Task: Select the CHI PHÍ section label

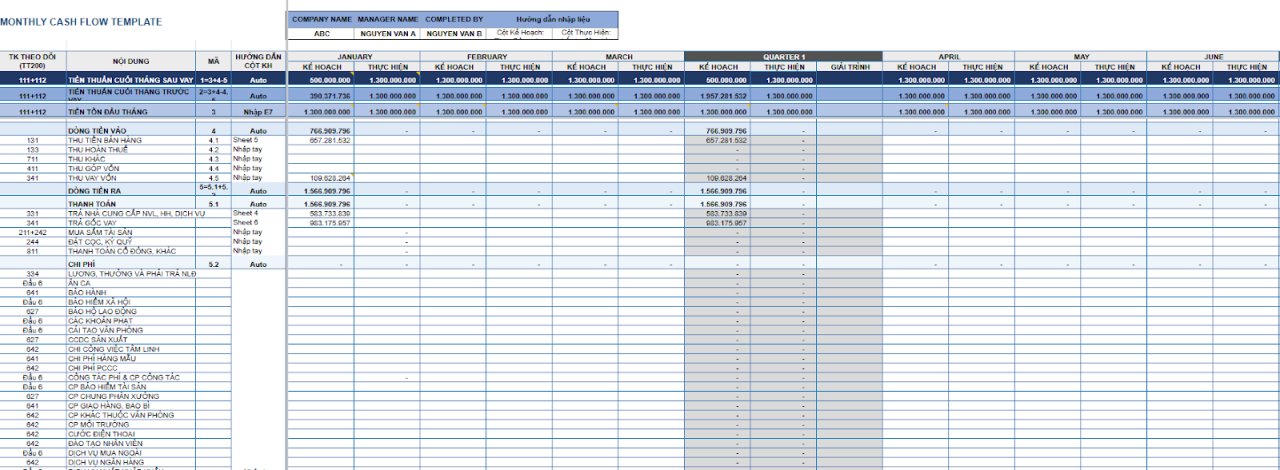Action: (x=81, y=264)
